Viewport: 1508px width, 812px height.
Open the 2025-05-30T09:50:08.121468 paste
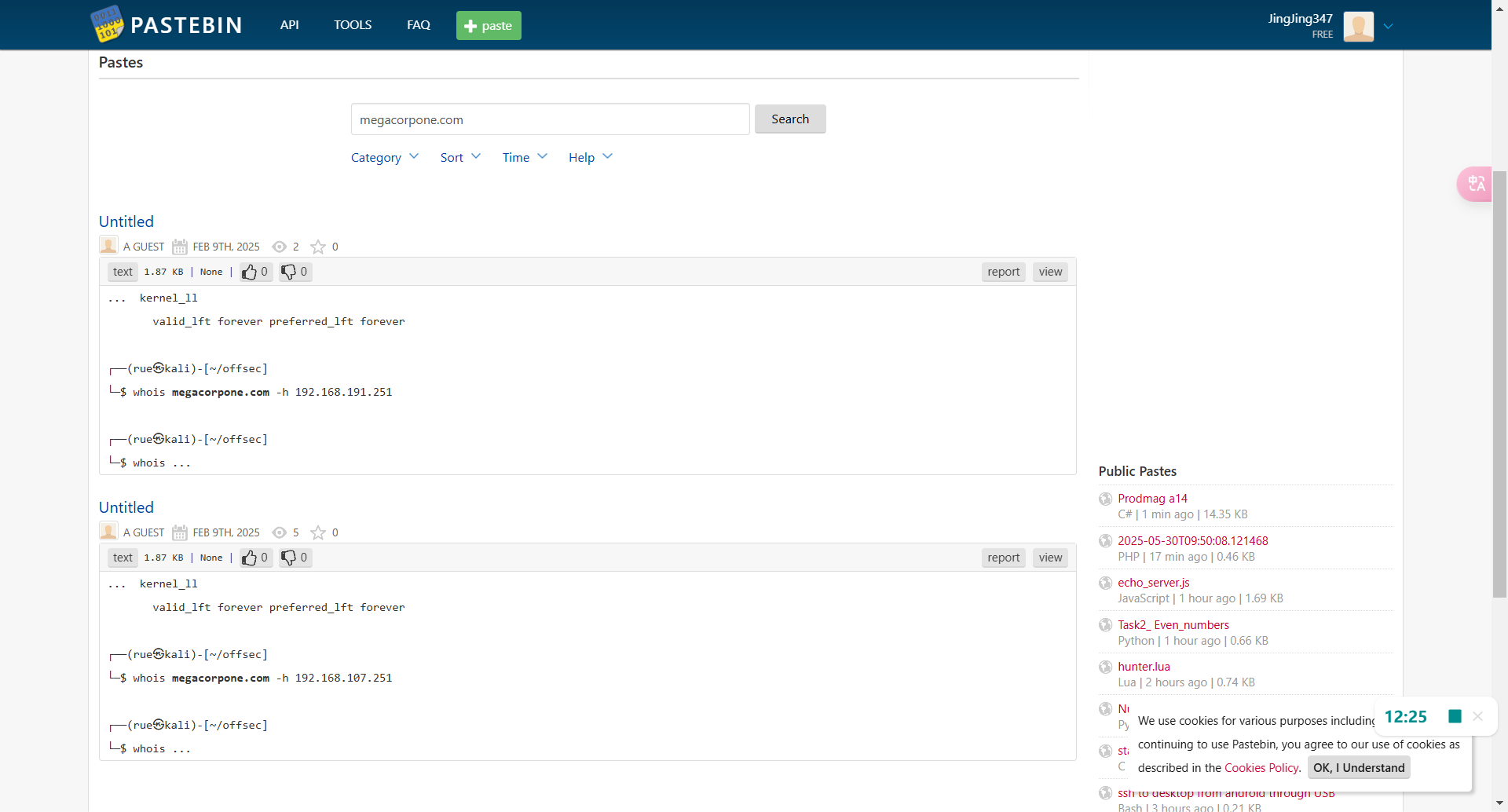pyautogui.click(x=1192, y=541)
